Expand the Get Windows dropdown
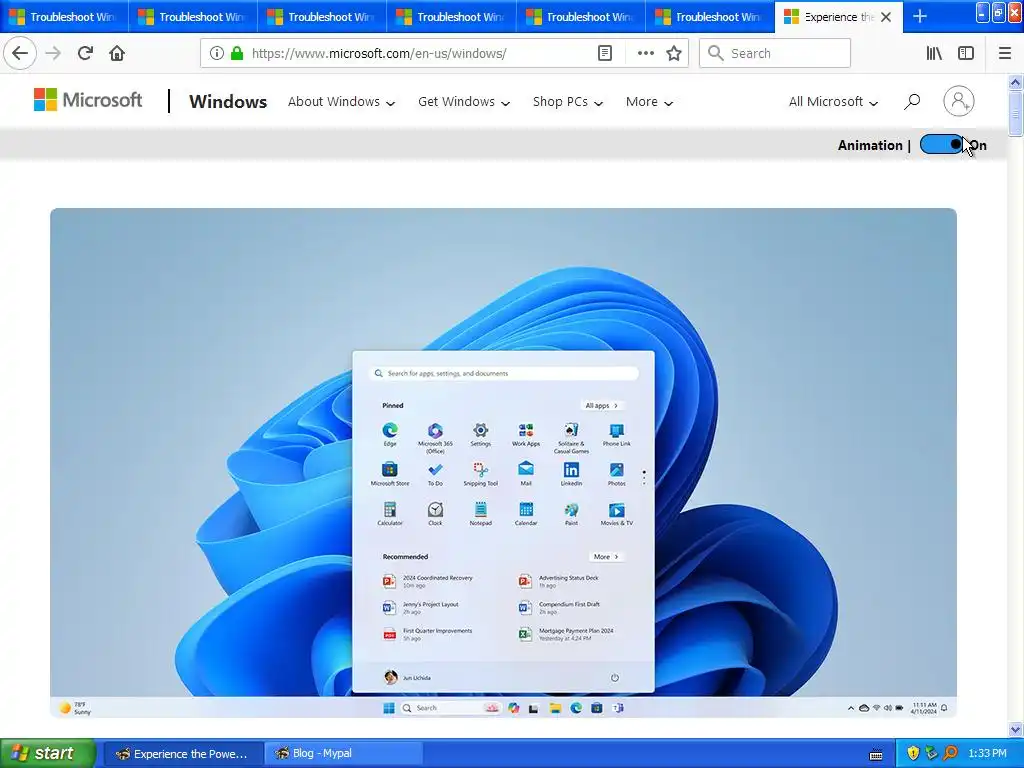The width and height of the screenshot is (1024, 768). 464,102
